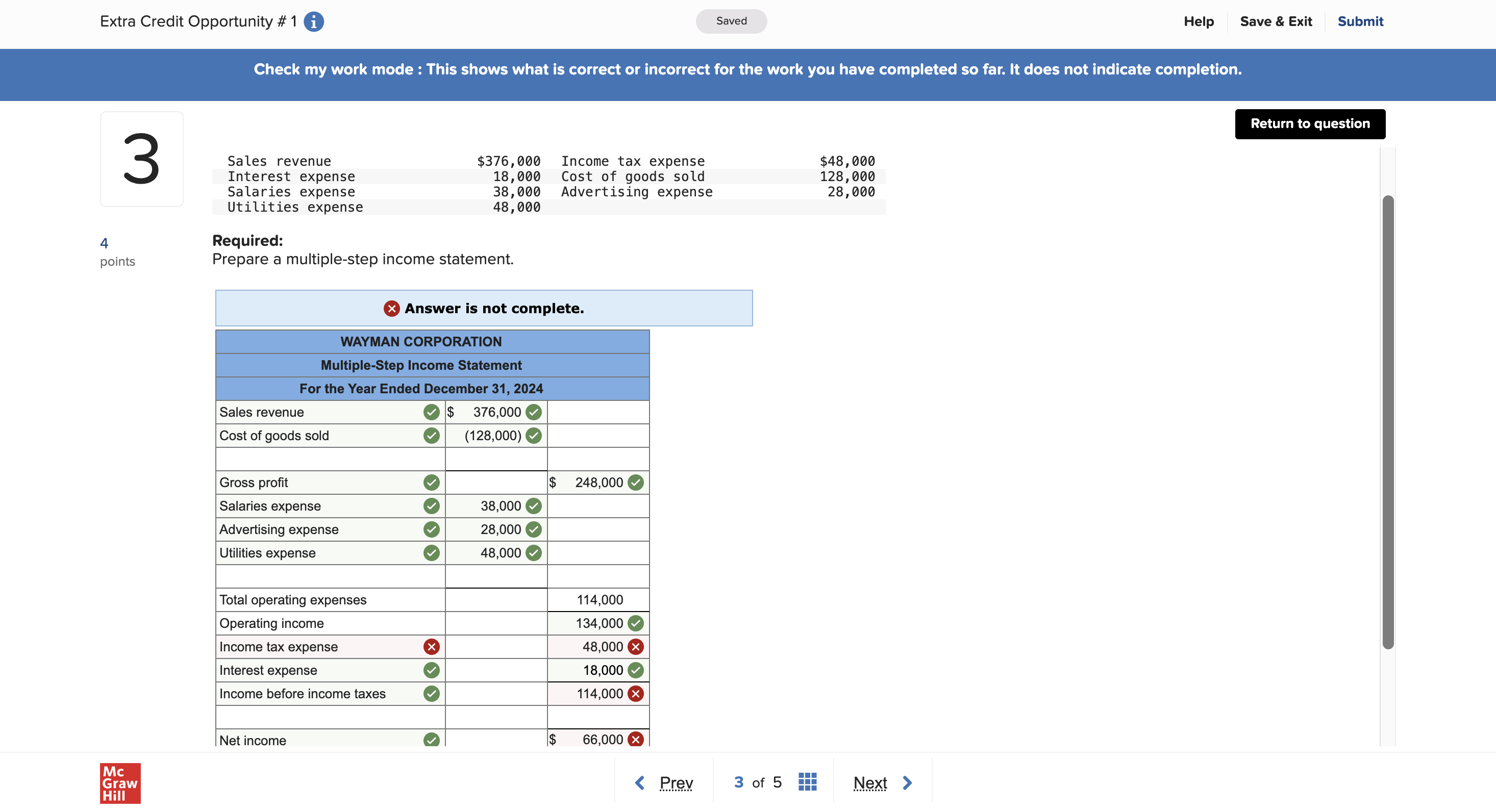The image size is (1496, 812).
Task: Click the red X beside Income tax expense label
Action: tap(432, 647)
